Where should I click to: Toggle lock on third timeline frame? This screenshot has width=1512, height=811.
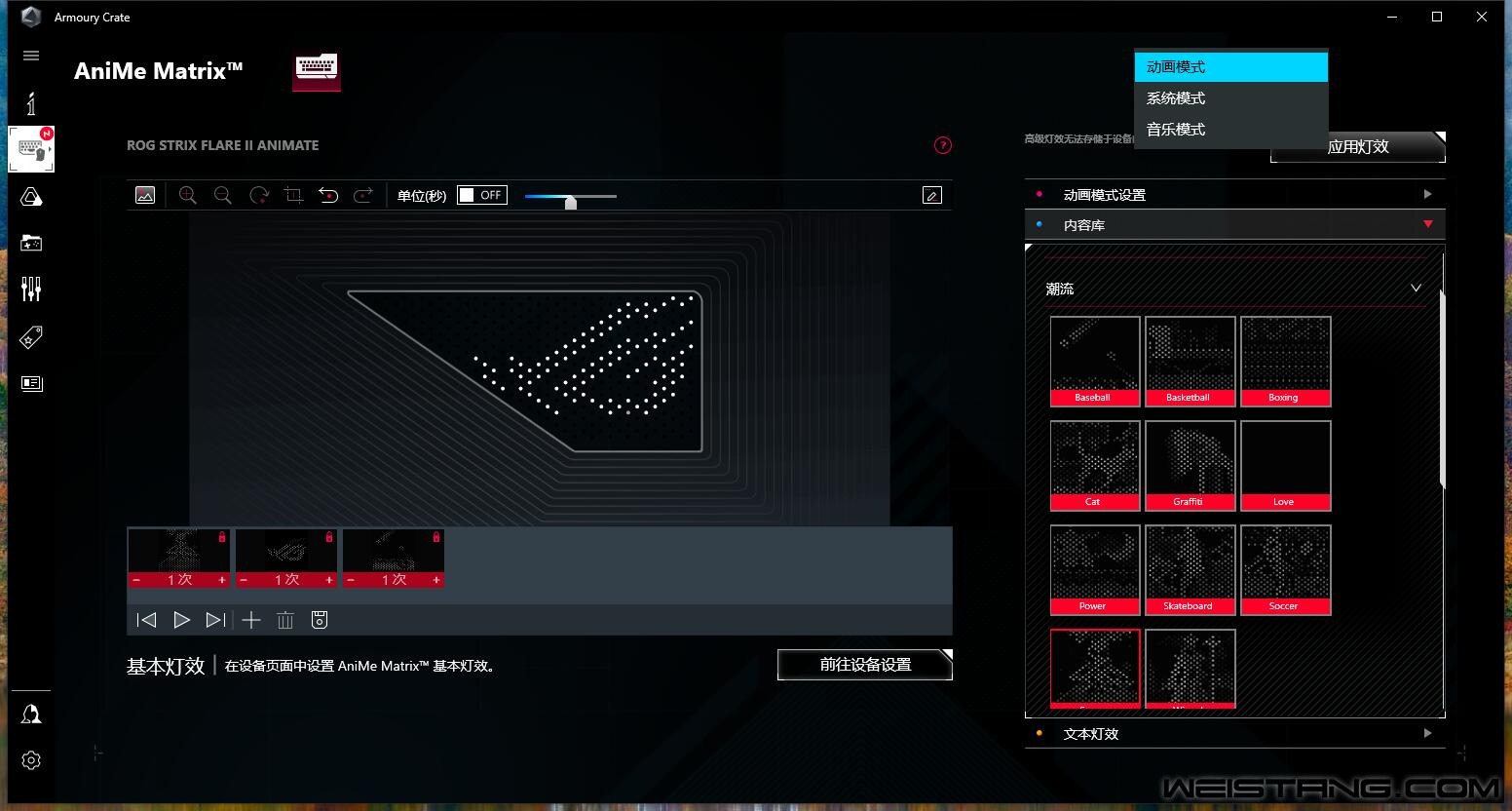(435, 537)
